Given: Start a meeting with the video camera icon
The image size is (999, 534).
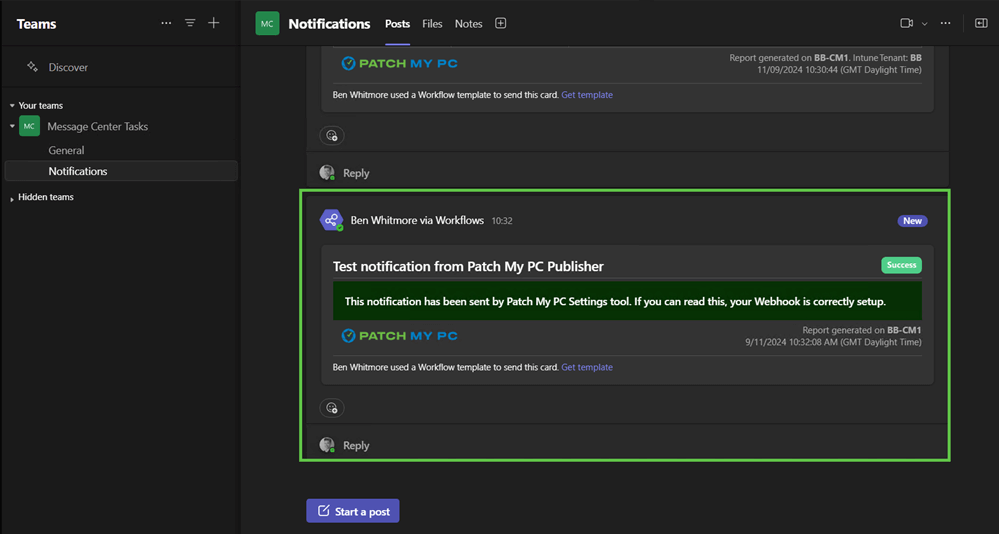Looking at the screenshot, I should pos(907,23).
